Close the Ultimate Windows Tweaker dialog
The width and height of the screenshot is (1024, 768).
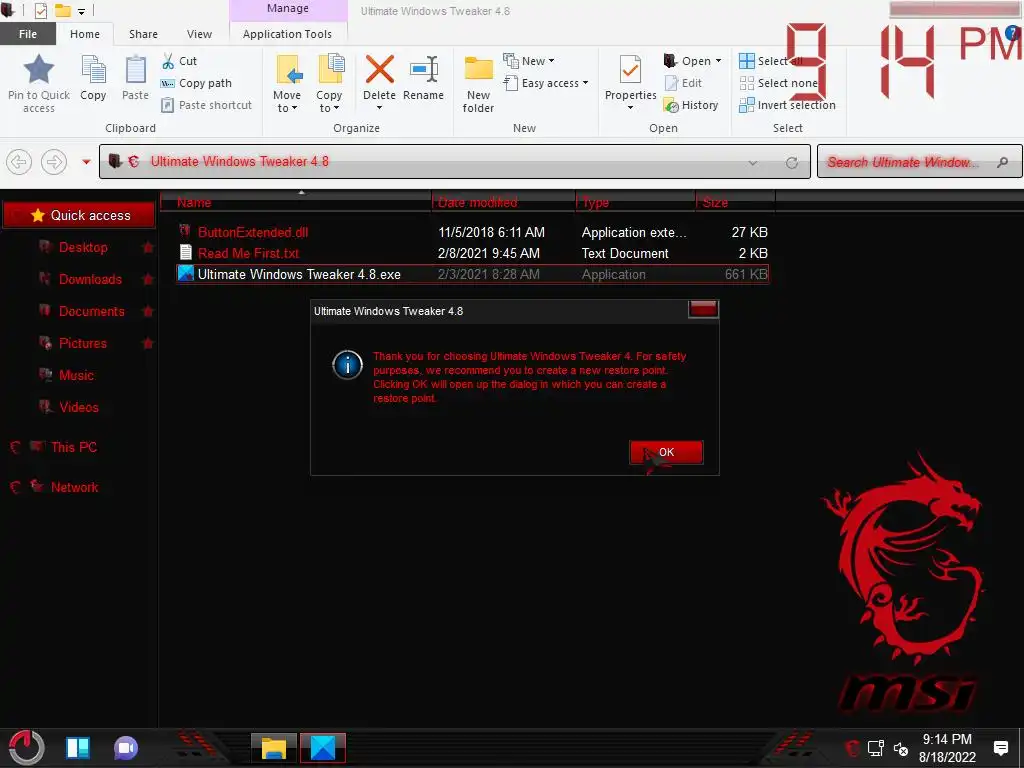point(703,310)
